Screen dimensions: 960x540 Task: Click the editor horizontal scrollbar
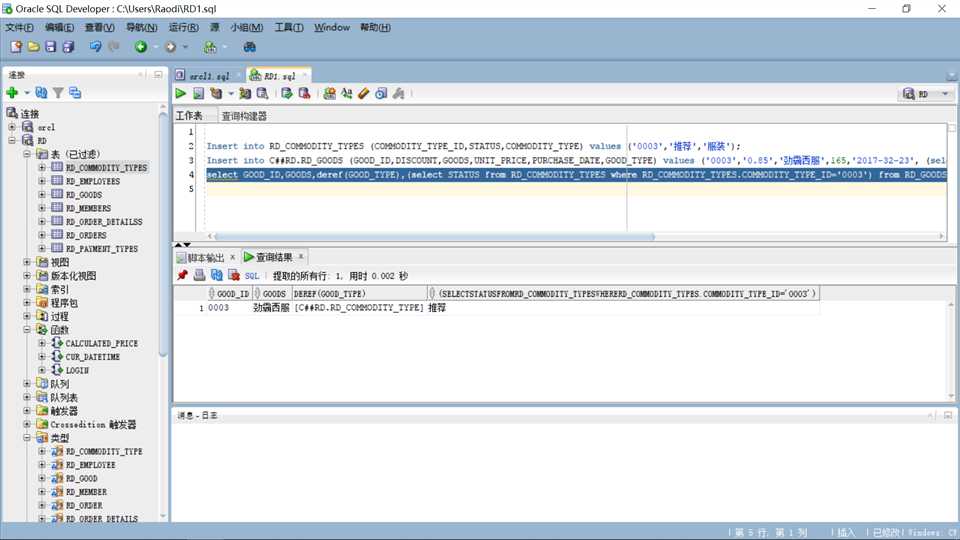click(435, 236)
